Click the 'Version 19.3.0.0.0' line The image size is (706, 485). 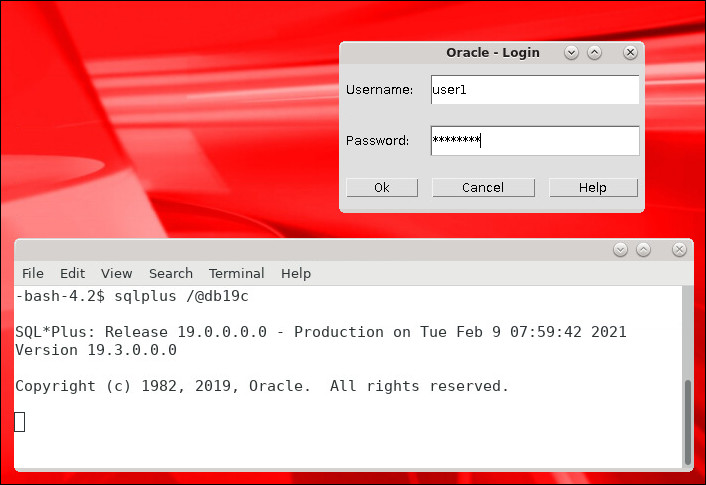click(x=96, y=350)
